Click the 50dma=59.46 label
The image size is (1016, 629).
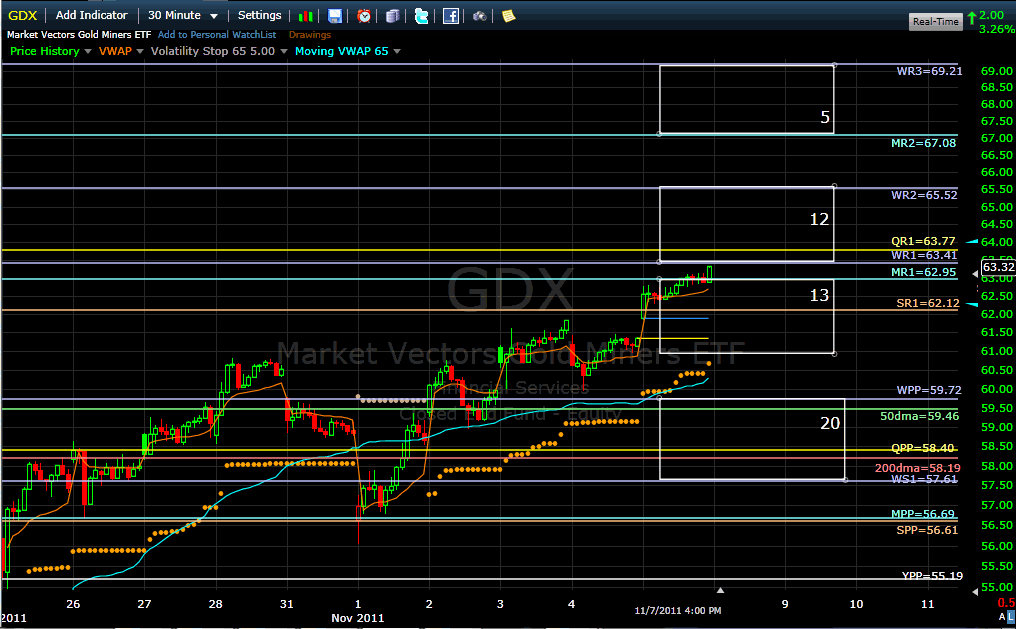point(919,416)
